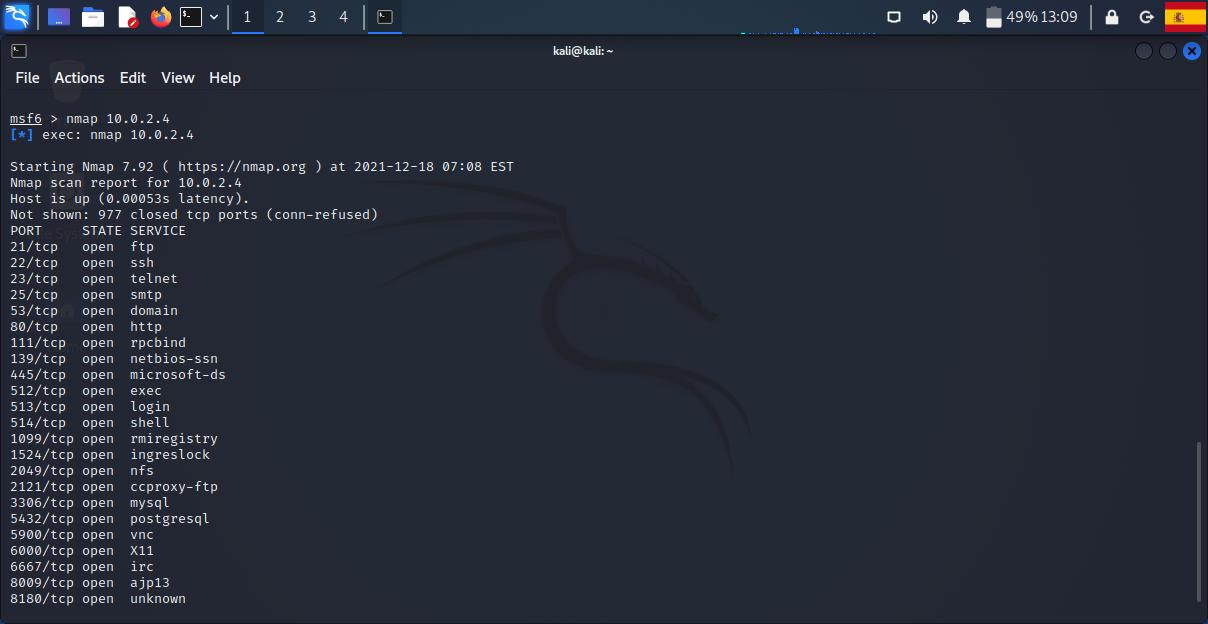Click the terminal vertical scrollbar thumb

click(x=1198, y=522)
